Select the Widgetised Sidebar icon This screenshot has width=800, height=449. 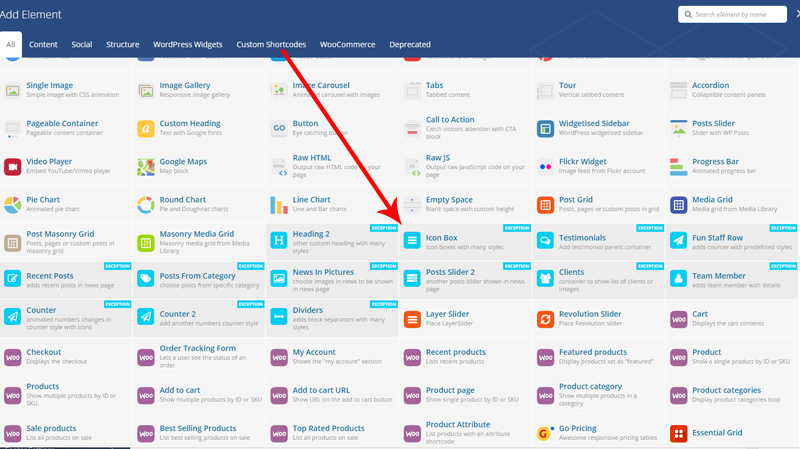point(545,129)
